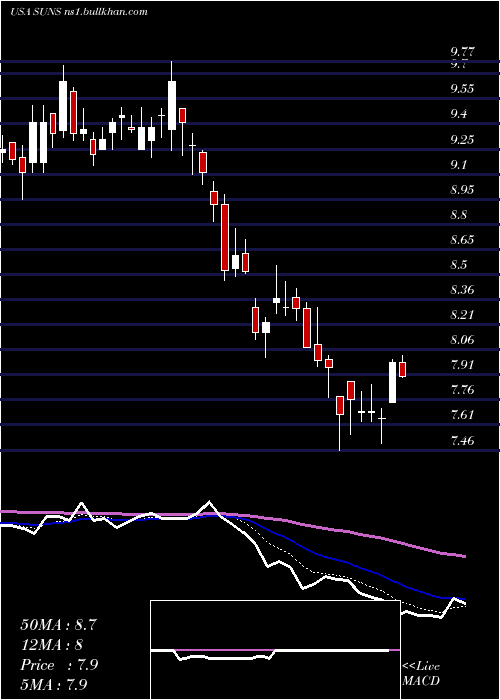Click inside the Live MACD inset chart
Viewport: 500px width, 700px height.
pyautogui.click(x=275, y=650)
